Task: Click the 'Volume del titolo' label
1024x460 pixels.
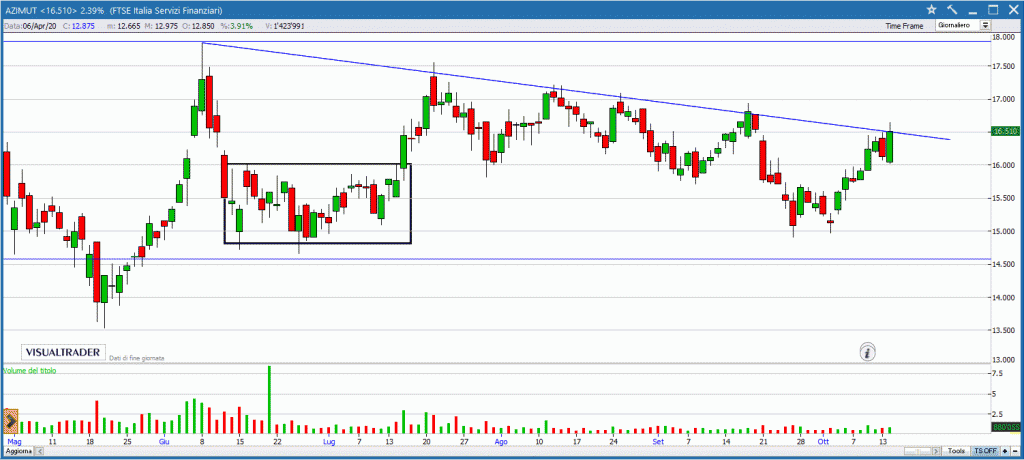Action: (30, 370)
